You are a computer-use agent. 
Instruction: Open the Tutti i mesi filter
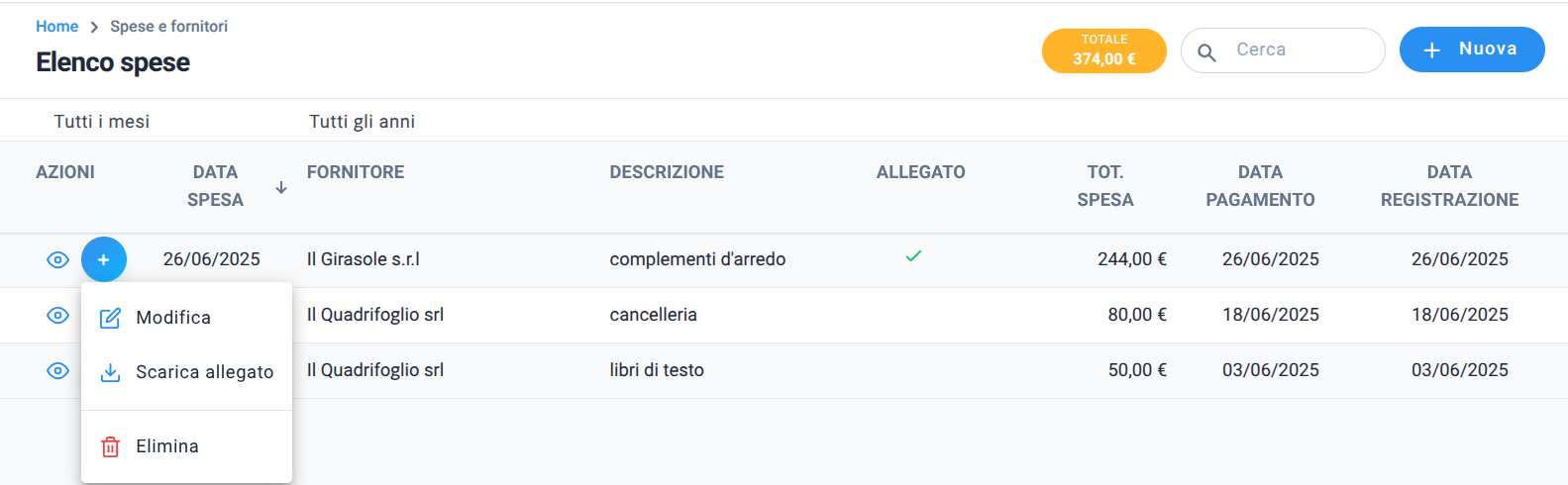point(102,122)
